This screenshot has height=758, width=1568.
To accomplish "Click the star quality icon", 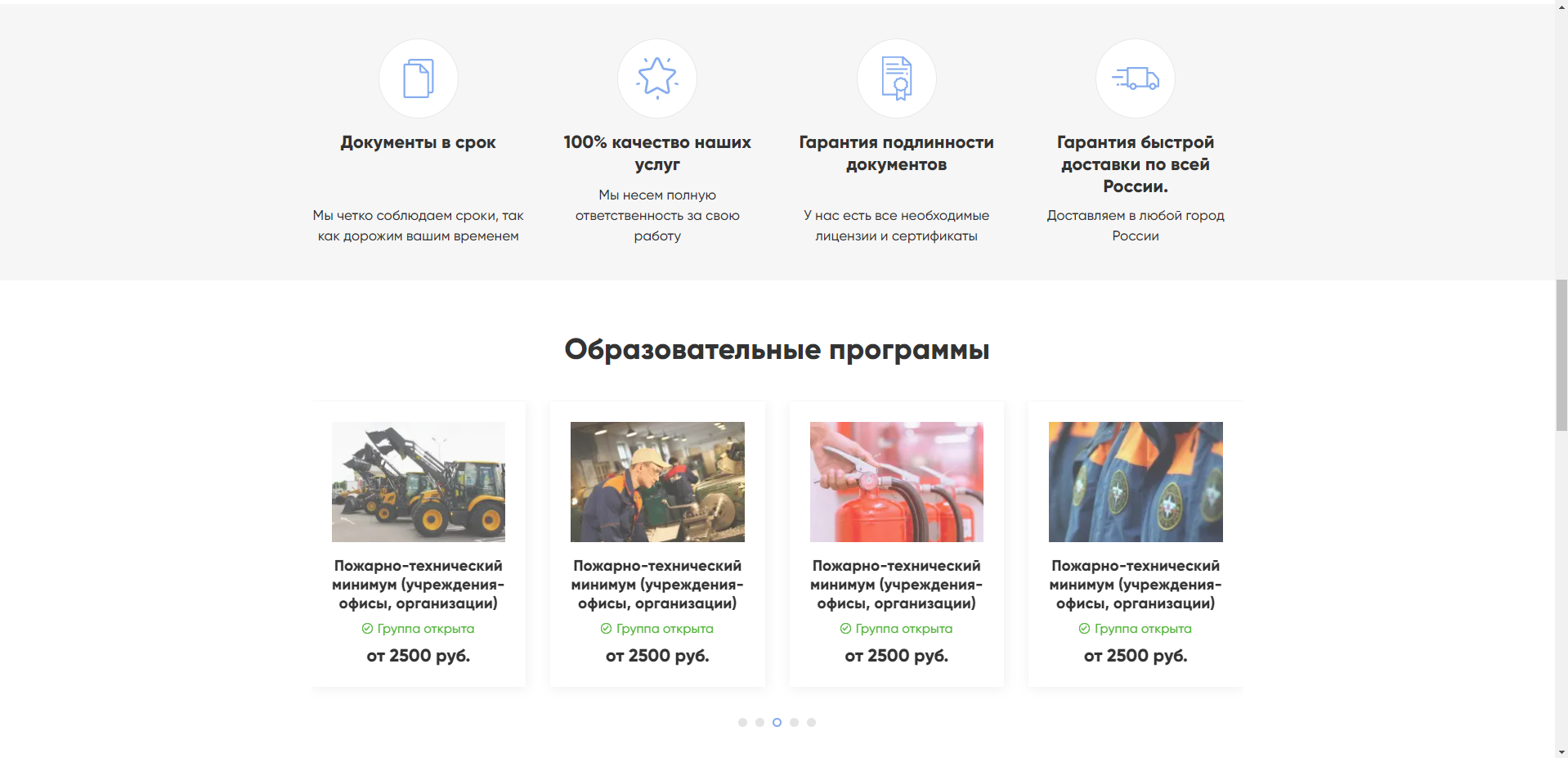I will pos(657,78).
